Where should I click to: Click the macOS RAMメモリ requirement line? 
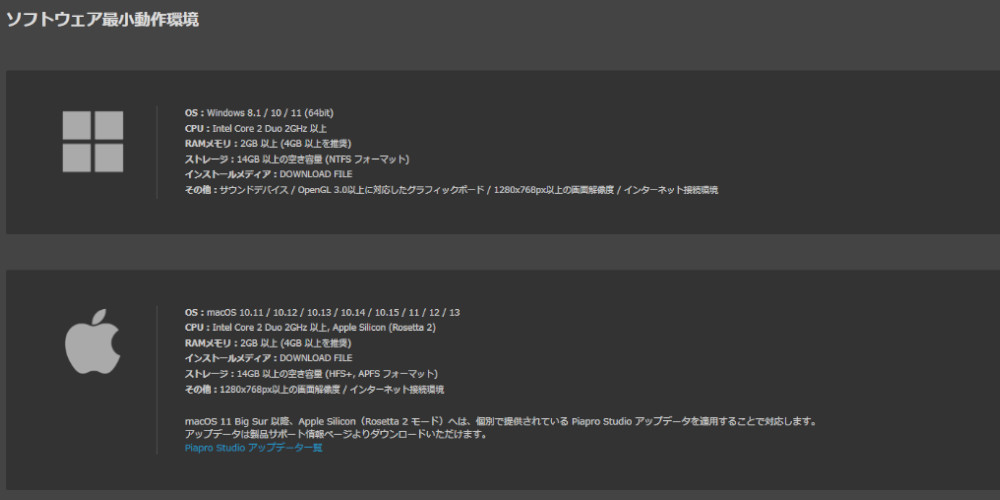point(268,343)
